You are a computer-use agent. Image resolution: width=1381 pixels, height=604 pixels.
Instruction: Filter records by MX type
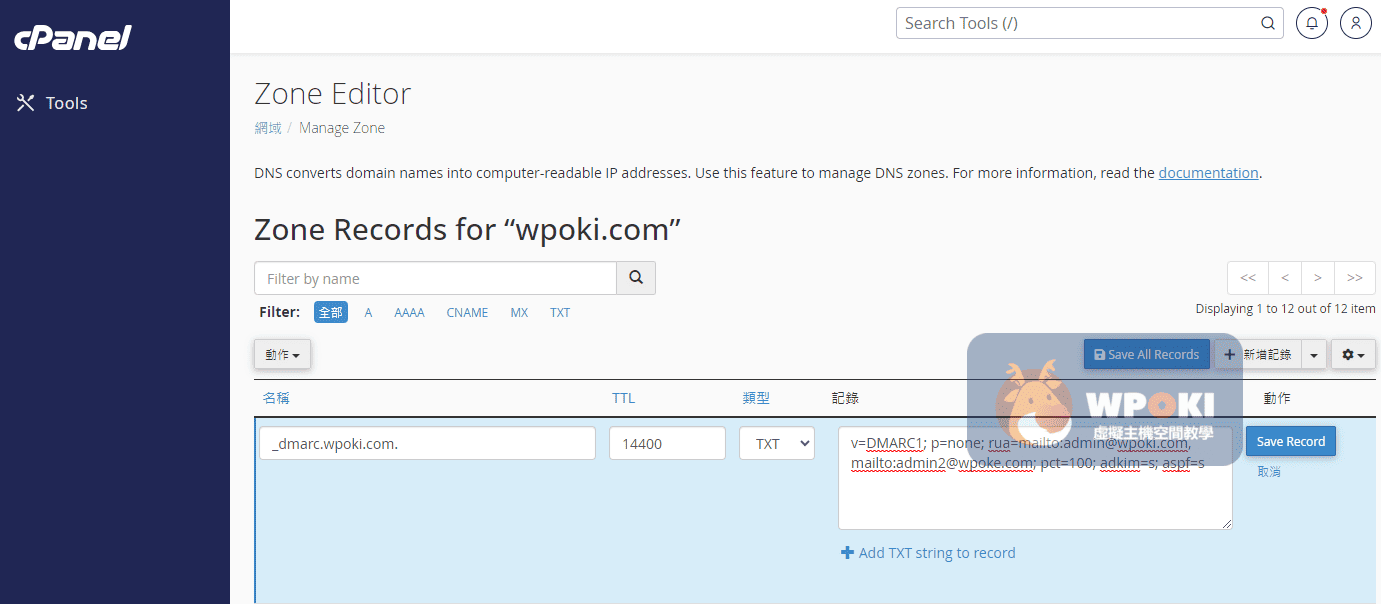click(x=519, y=313)
